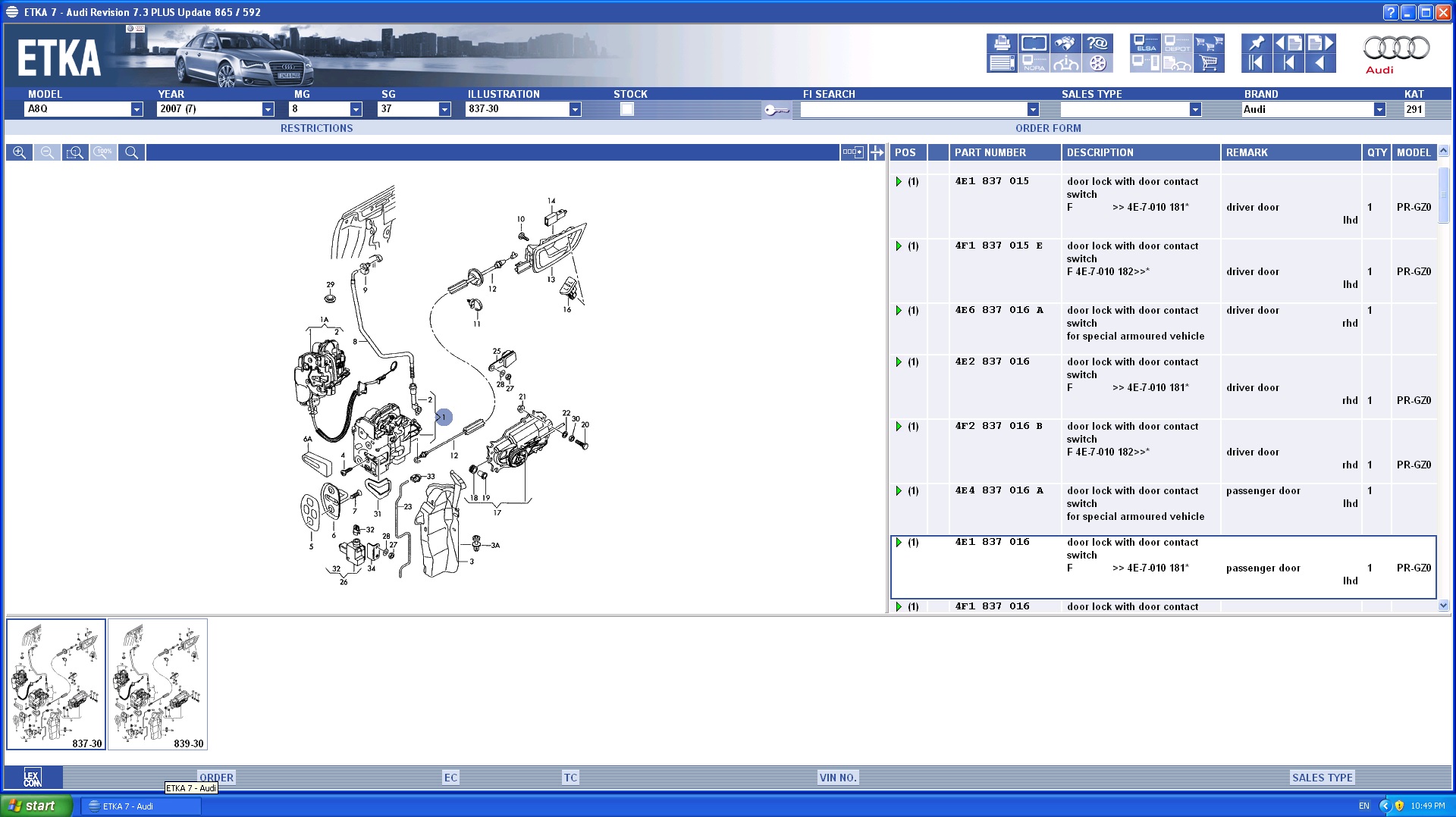Click the help question mark button
This screenshot has height=817, width=1456.
pos(1390,12)
